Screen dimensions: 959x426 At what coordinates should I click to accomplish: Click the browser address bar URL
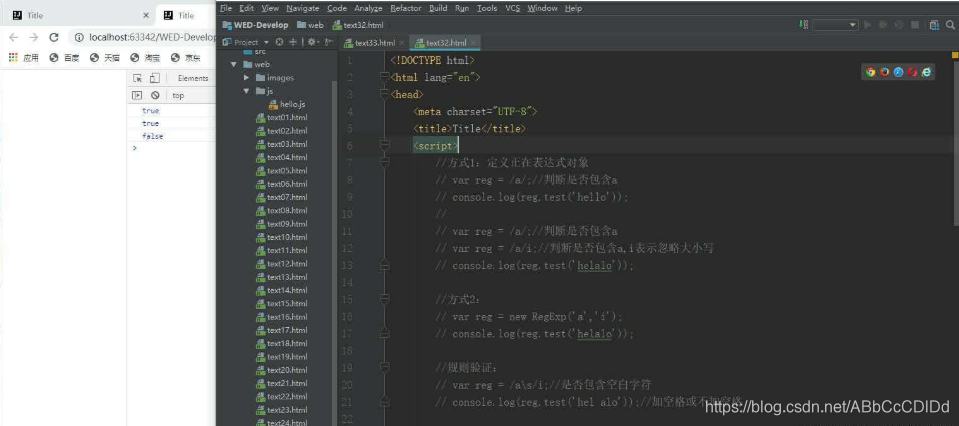point(152,37)
